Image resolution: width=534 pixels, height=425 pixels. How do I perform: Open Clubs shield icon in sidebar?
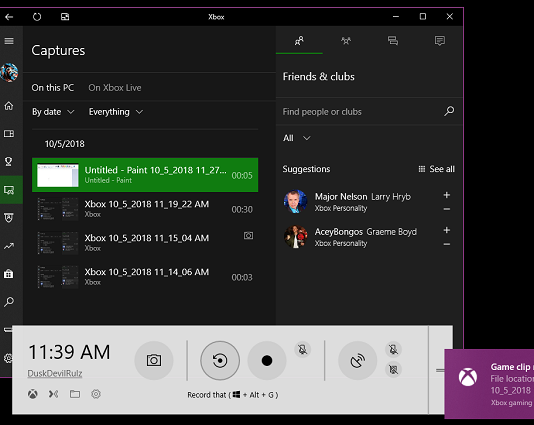pyautogui.click(x=9, y=218)
